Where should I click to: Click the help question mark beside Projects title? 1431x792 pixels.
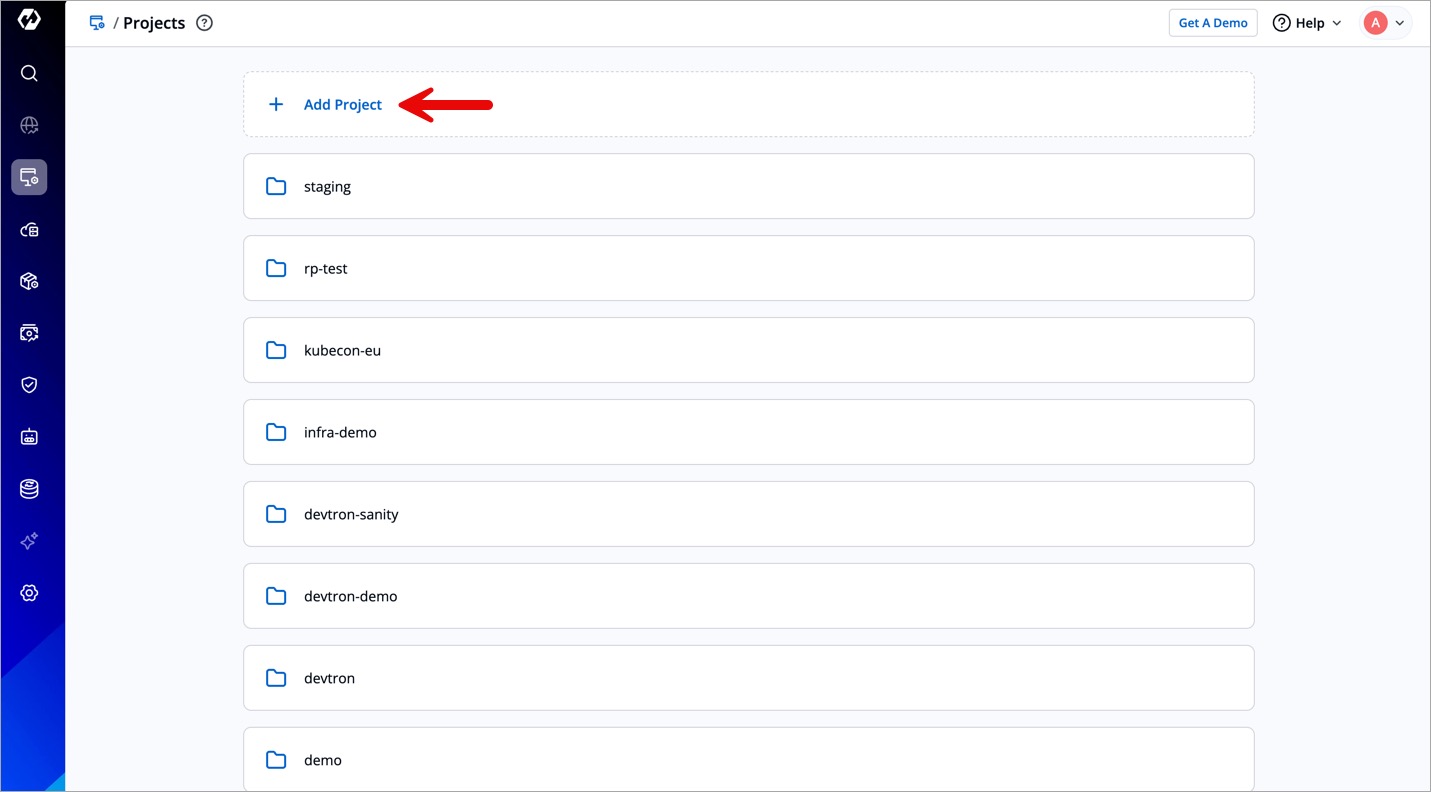205,23
